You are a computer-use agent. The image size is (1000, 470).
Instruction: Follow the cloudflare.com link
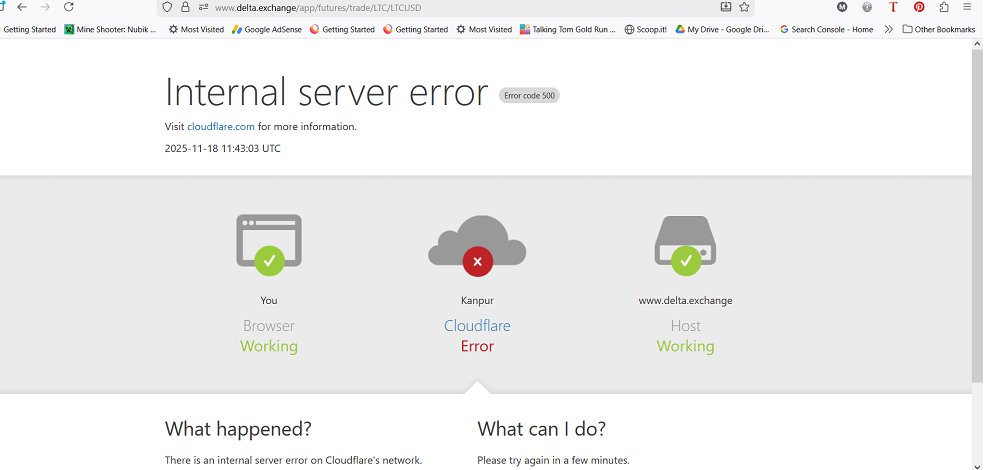click(221, 126)
